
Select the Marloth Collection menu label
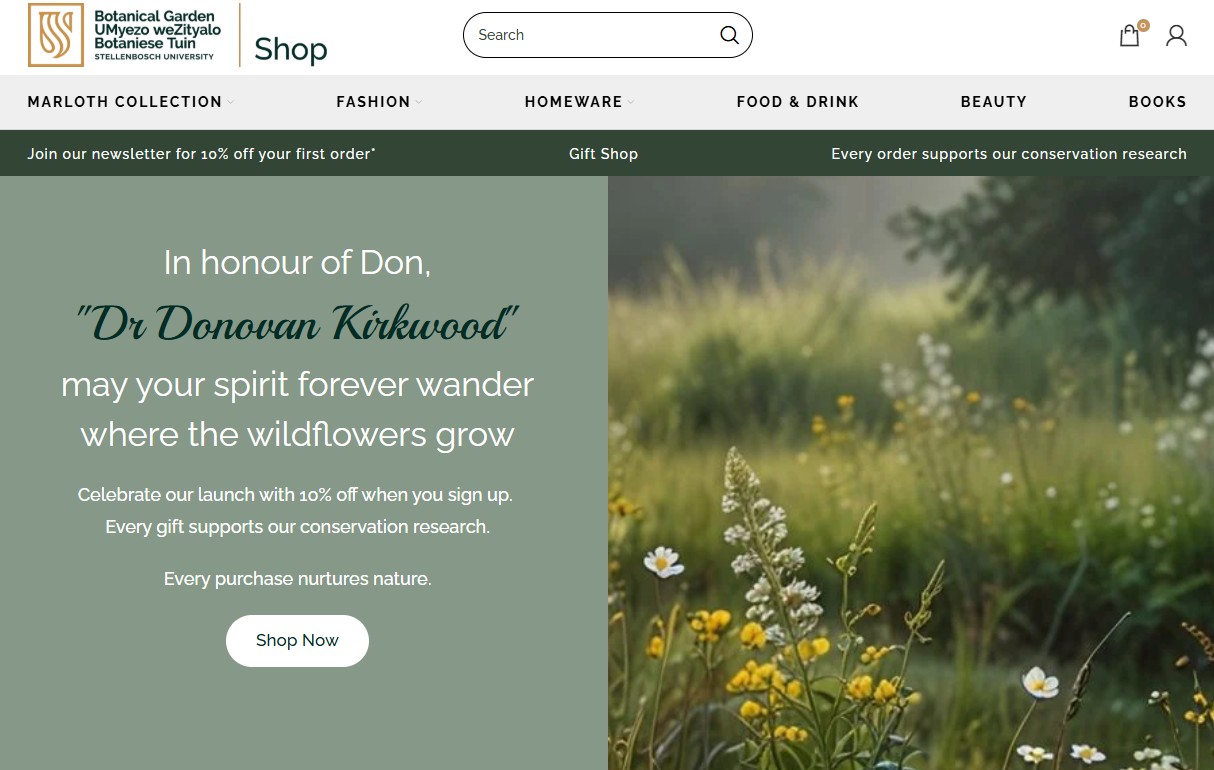(125, 102)
